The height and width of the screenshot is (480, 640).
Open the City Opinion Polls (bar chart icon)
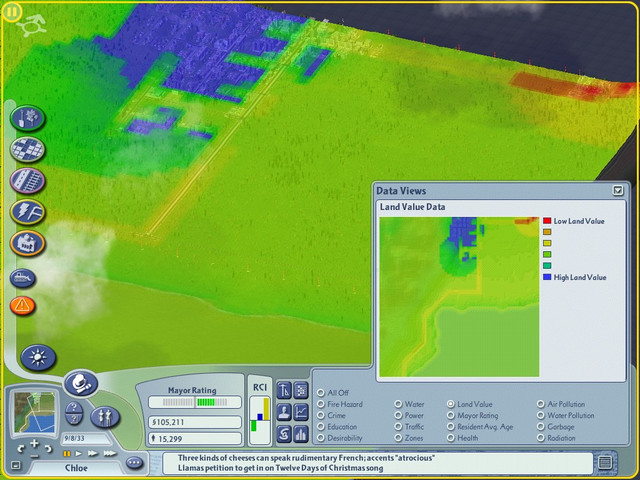301,434
